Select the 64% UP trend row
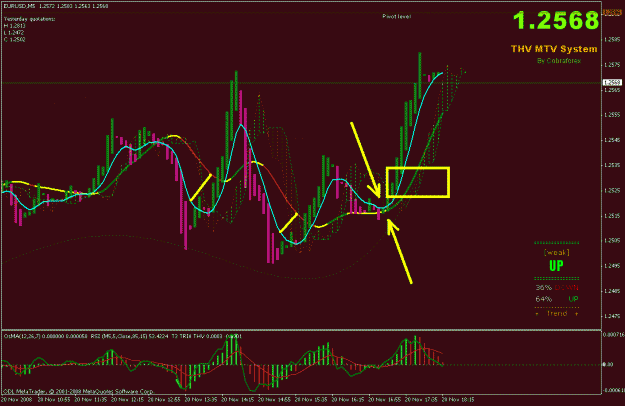This screenshot has height=406, width=625. (x=556, y=299)
